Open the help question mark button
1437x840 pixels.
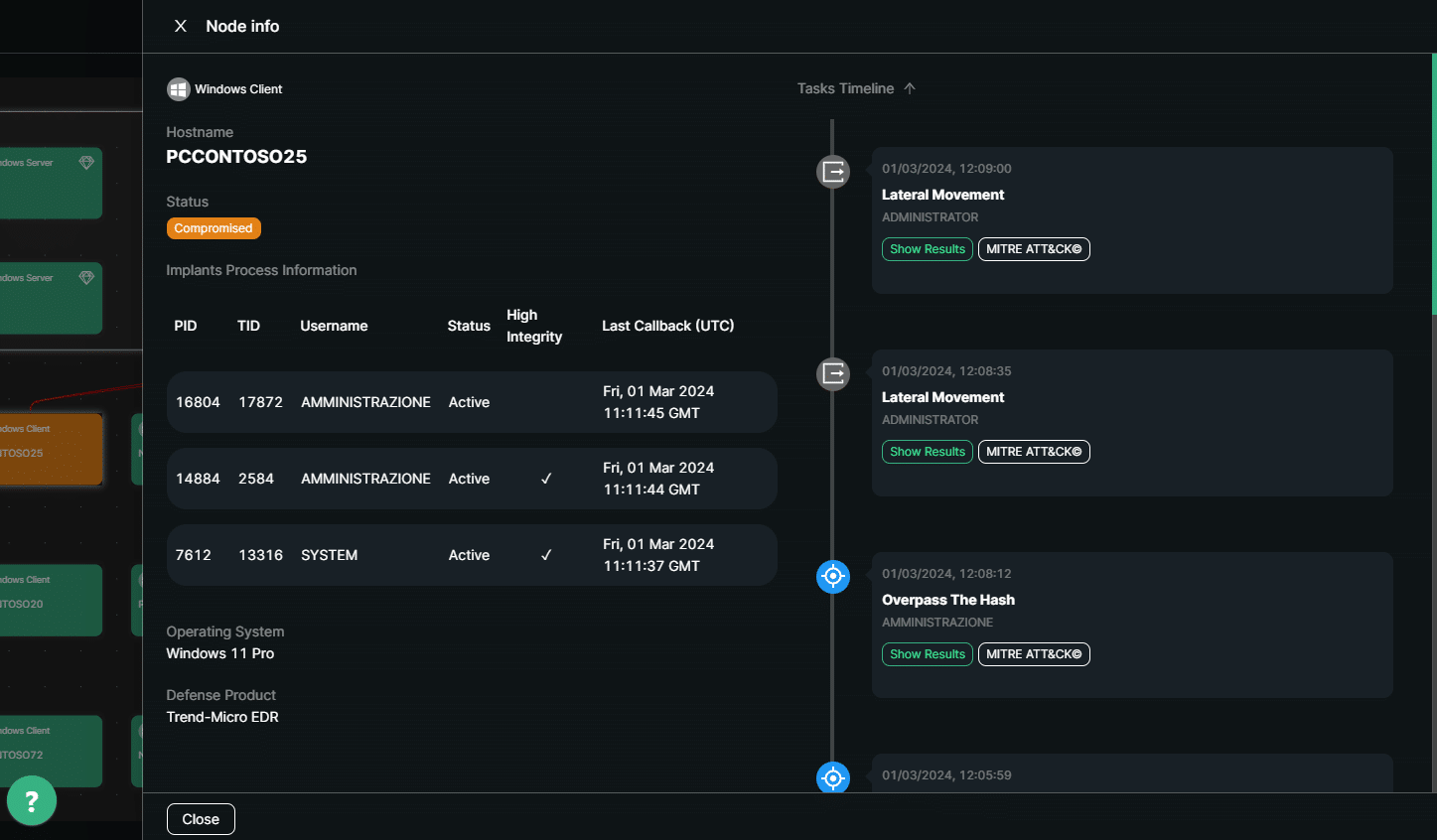point(32,800)
